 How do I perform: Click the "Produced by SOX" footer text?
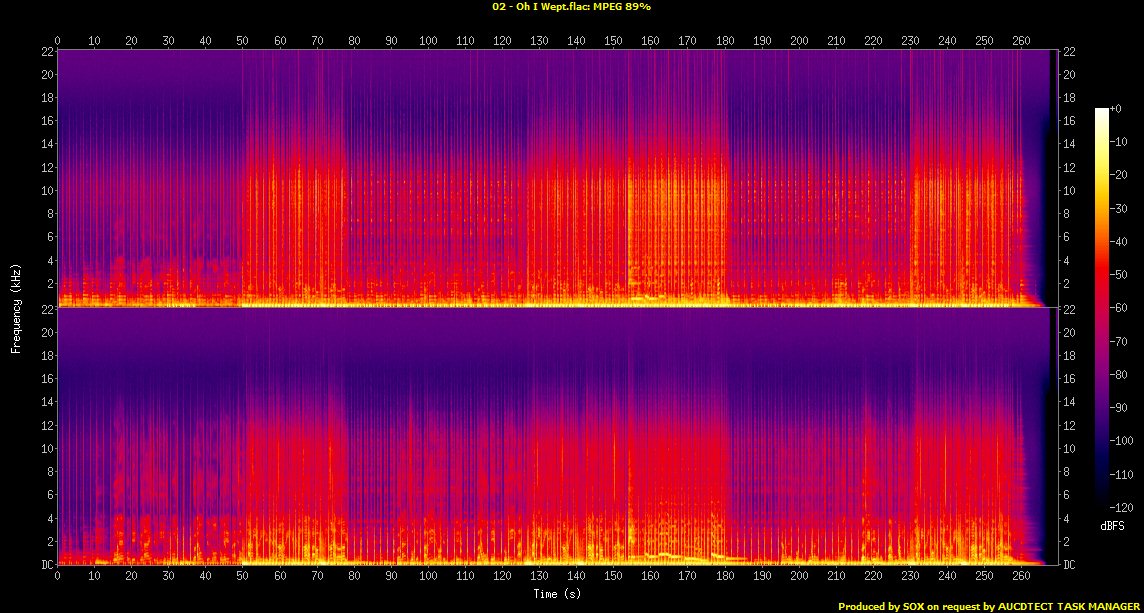coord(879,606)
